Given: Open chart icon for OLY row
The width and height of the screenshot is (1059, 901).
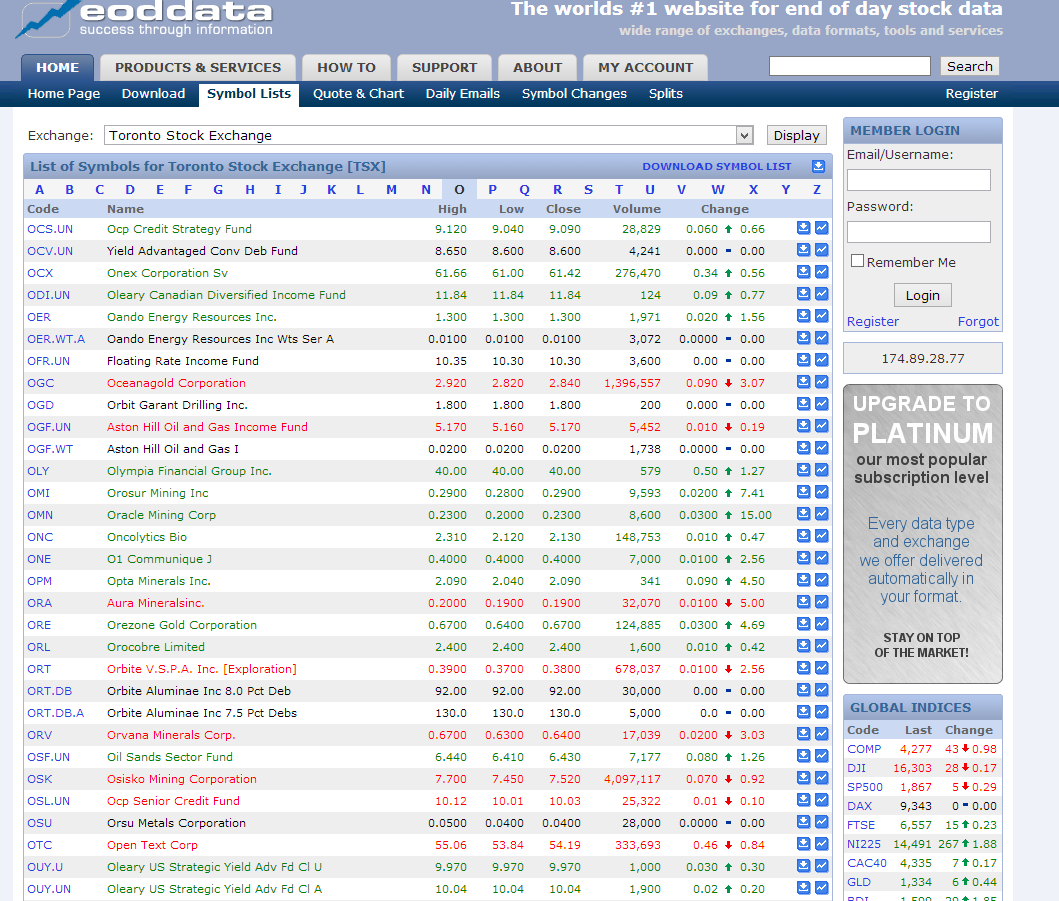Looking at the screenshot, I should tap(821, 470).
